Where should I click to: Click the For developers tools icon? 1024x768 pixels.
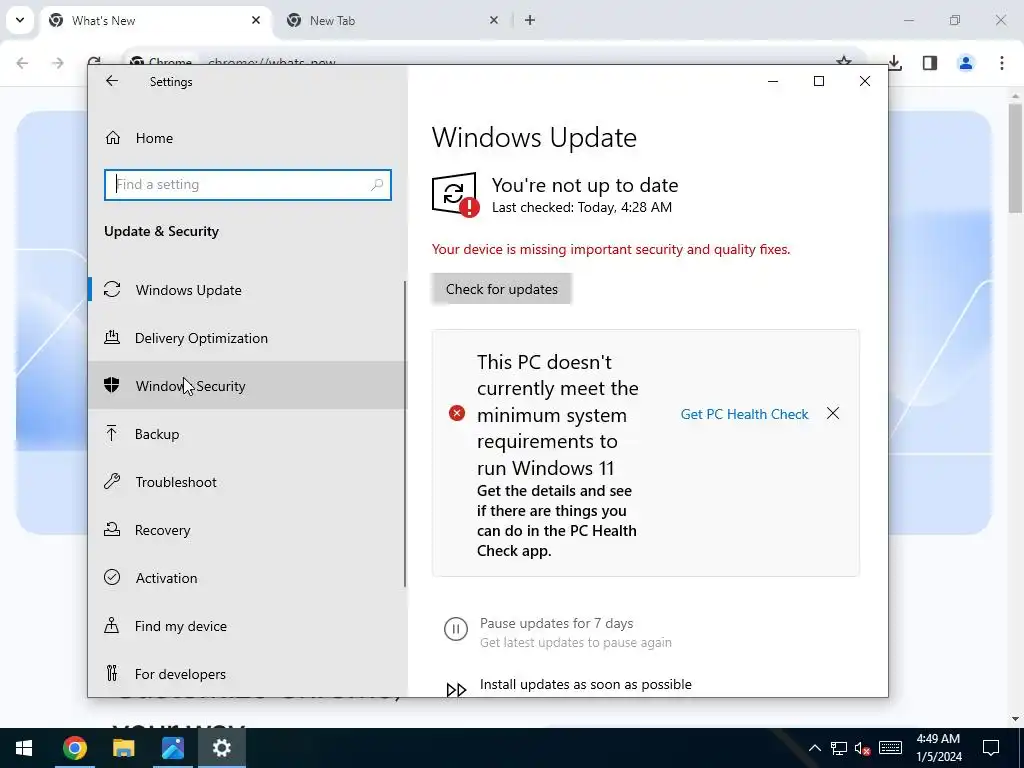[112, 673]
